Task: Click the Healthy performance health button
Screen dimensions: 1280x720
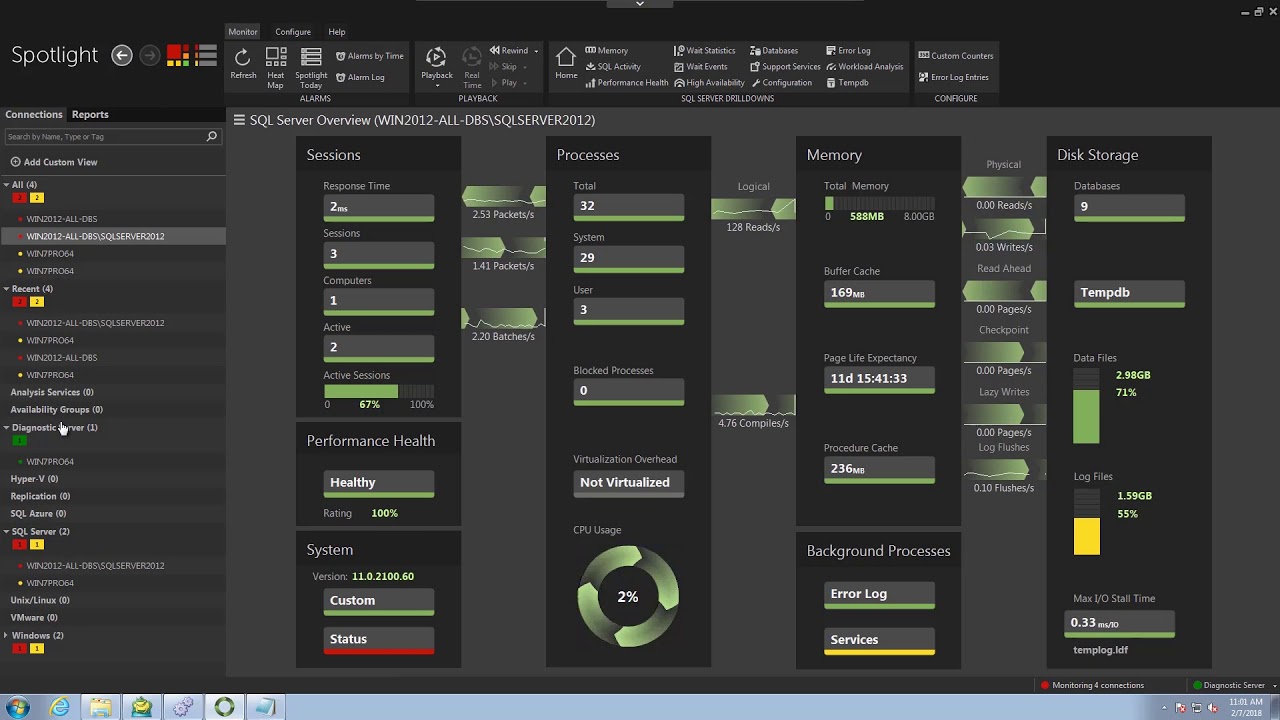Action: [379, 483]
